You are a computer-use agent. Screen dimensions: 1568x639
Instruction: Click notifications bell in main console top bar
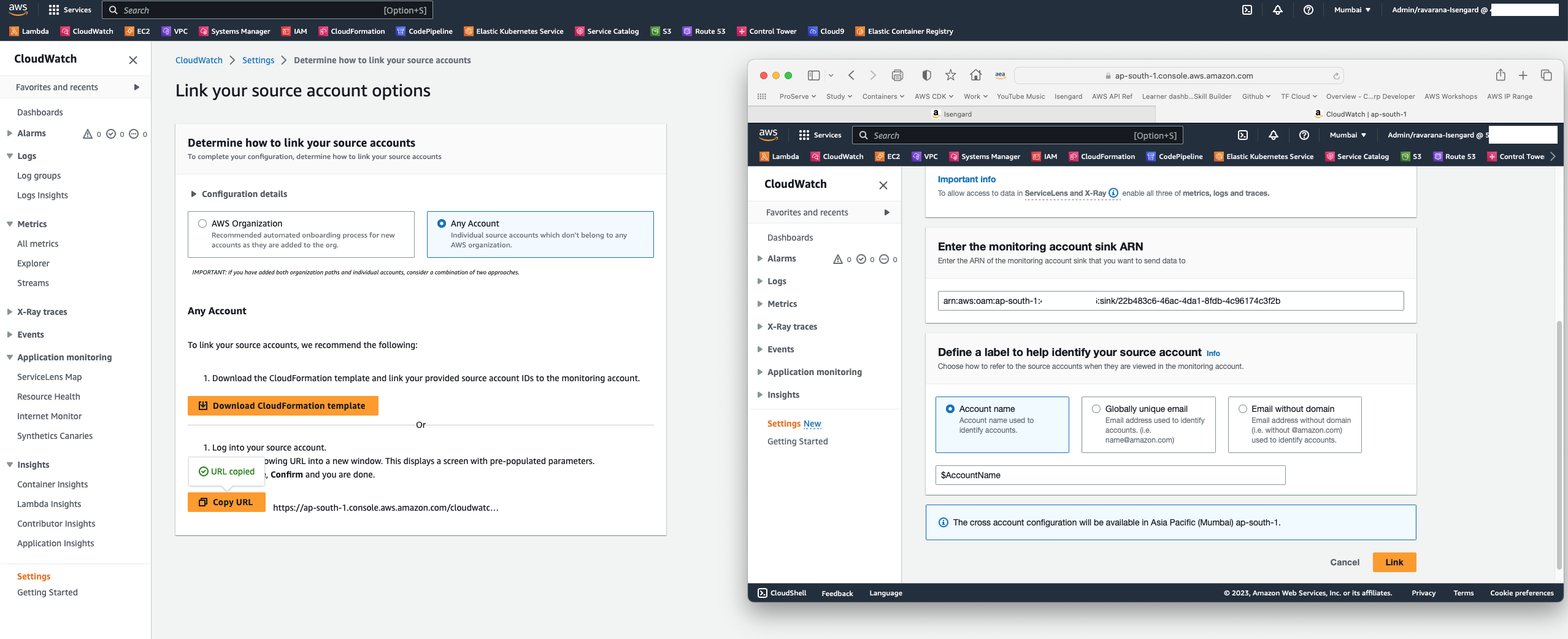pos(1278,10)
